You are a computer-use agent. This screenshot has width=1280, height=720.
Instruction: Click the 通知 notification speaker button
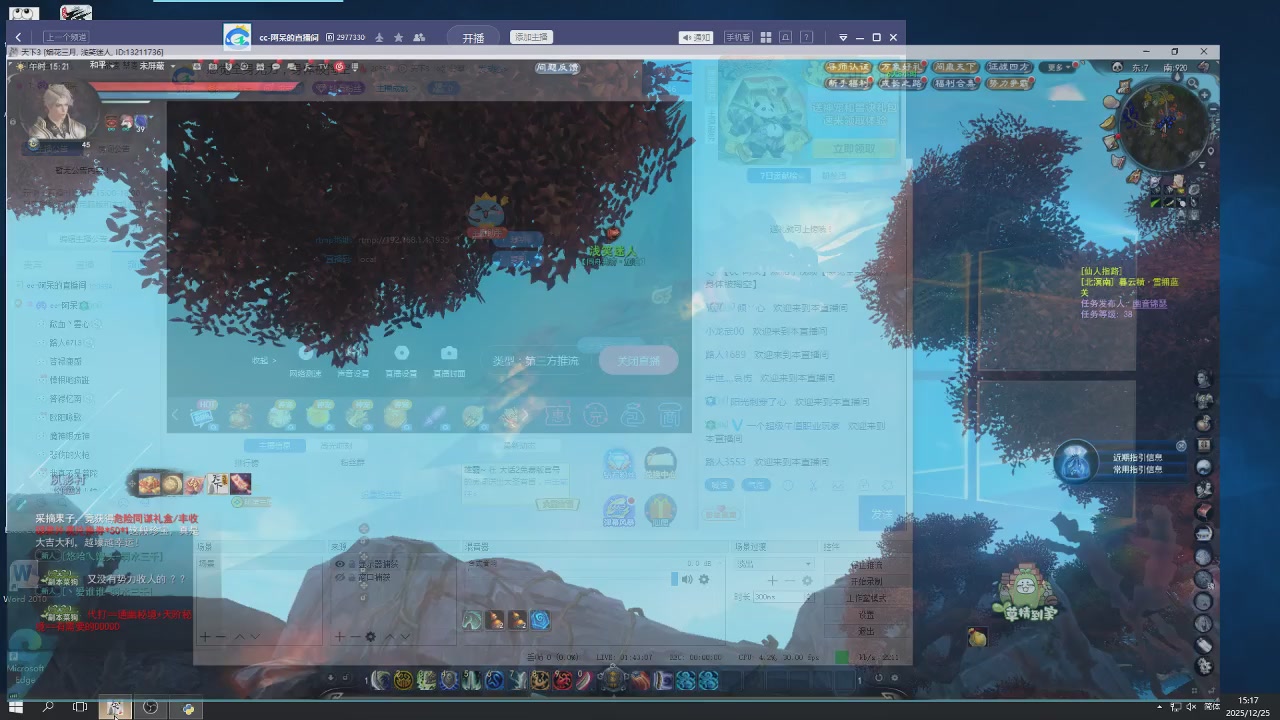(696, 37)
